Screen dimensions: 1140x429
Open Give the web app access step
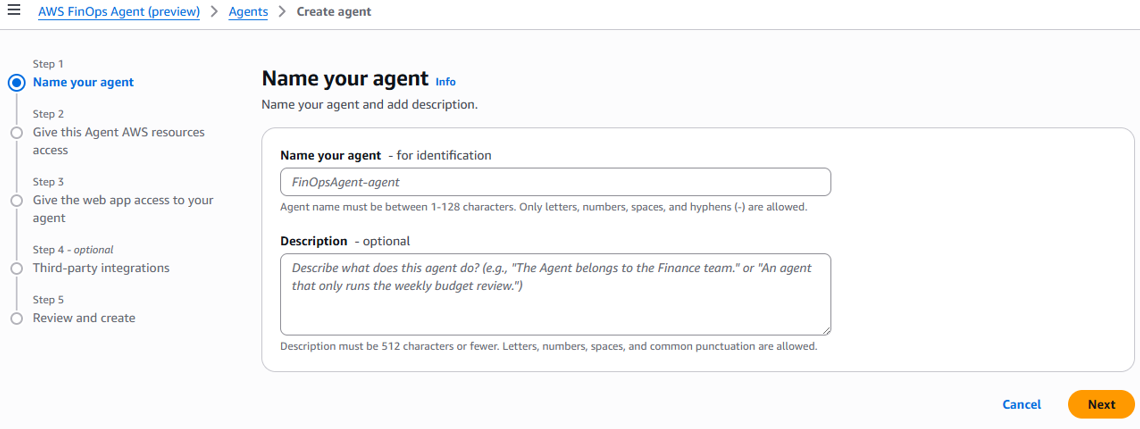tap(123, 209)
